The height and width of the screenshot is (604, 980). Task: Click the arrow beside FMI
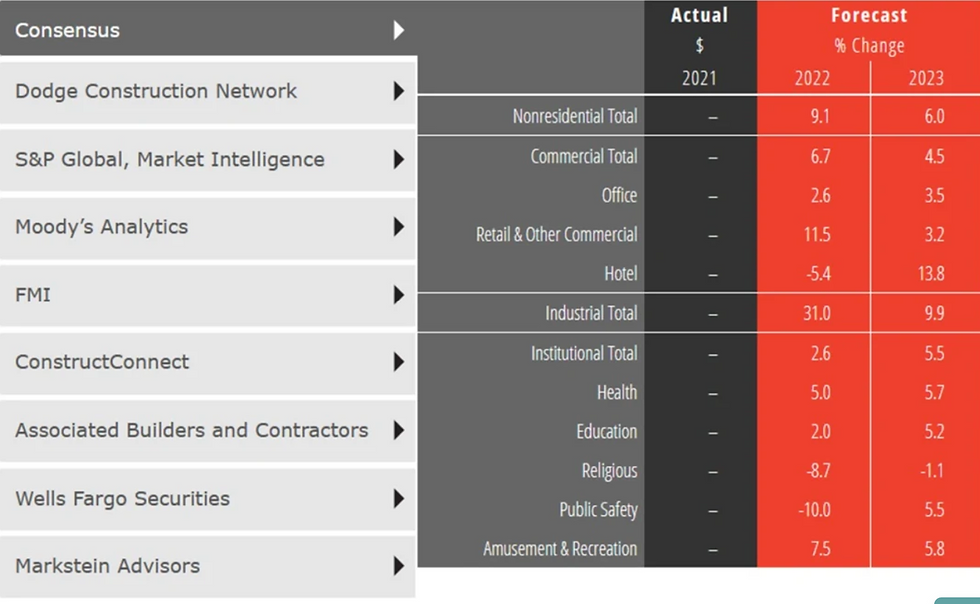point(399,294)
